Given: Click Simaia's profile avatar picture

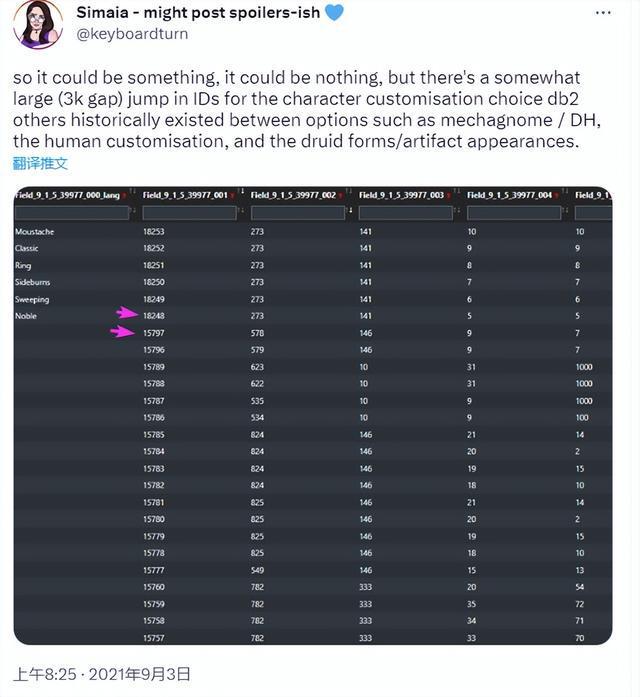Looking at the screenshot, I should [x=38, y=23].
